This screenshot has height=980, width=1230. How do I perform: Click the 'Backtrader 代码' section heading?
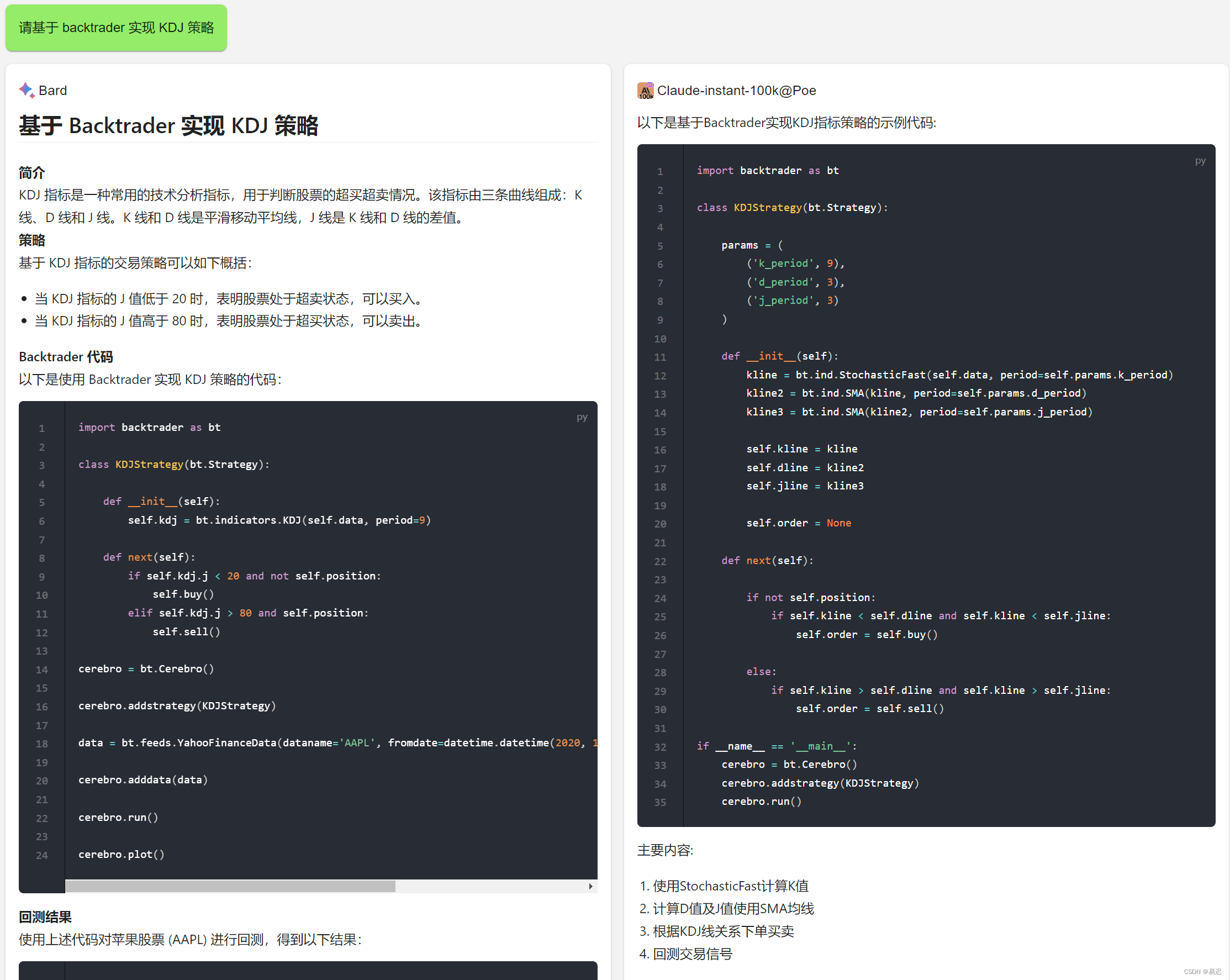pyautogui.click(x=66, y=357)
